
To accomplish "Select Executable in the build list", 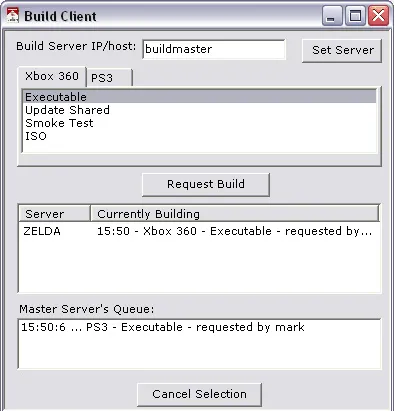I will 200,97.
